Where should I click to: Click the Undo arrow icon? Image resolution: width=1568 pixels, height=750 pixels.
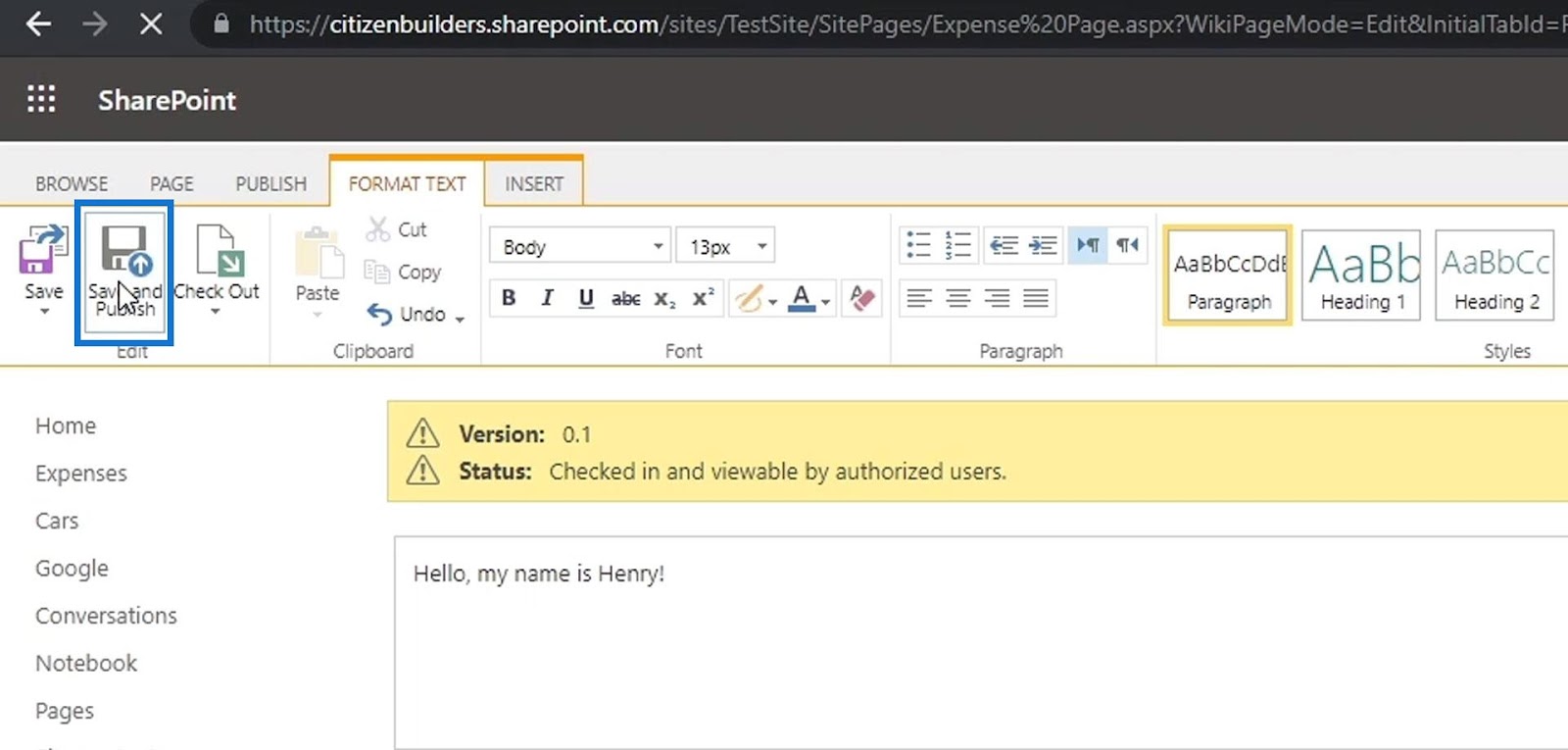(379, 314)
